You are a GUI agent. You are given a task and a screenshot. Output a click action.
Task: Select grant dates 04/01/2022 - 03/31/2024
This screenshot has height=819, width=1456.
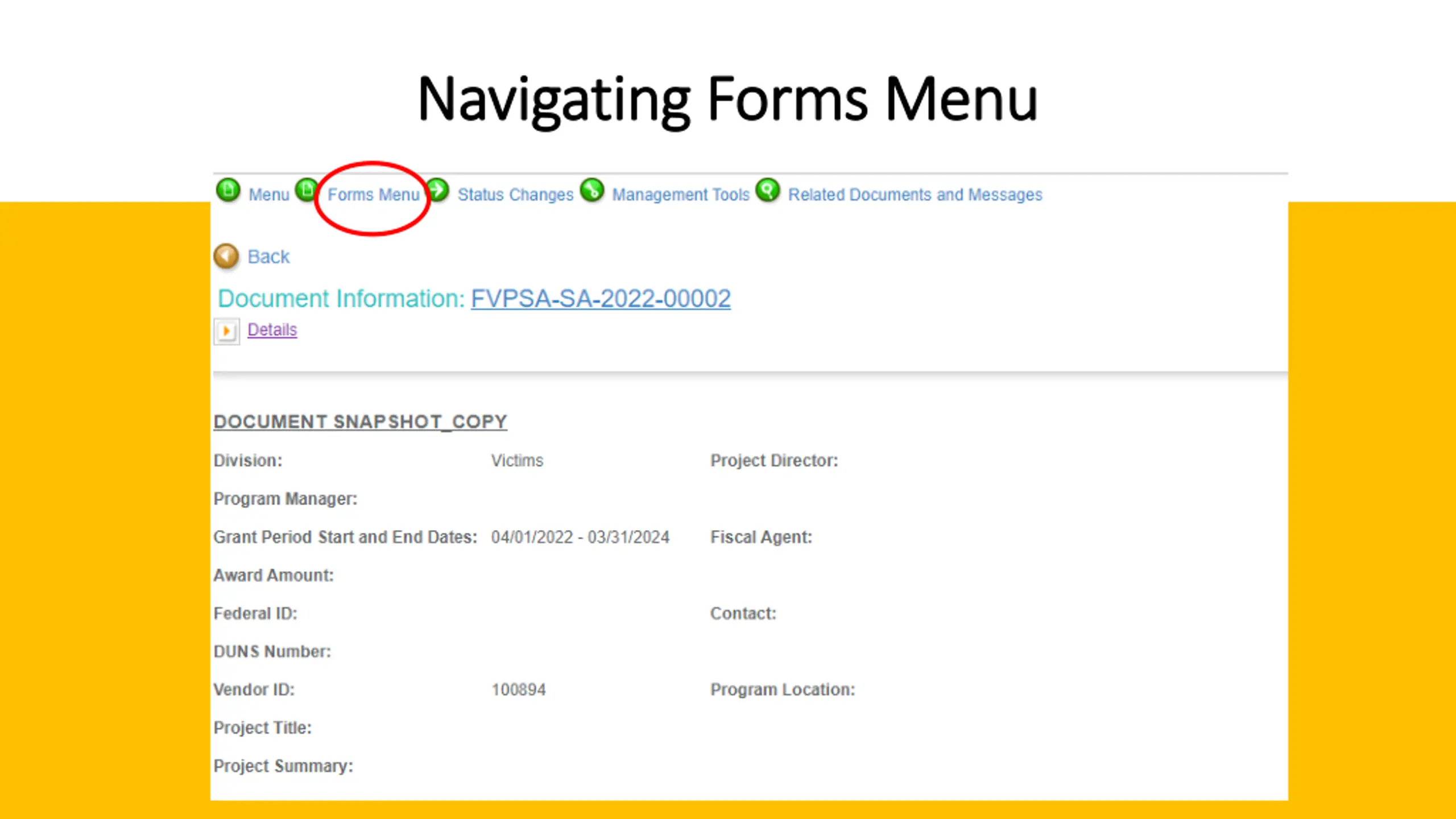[580, 537]
